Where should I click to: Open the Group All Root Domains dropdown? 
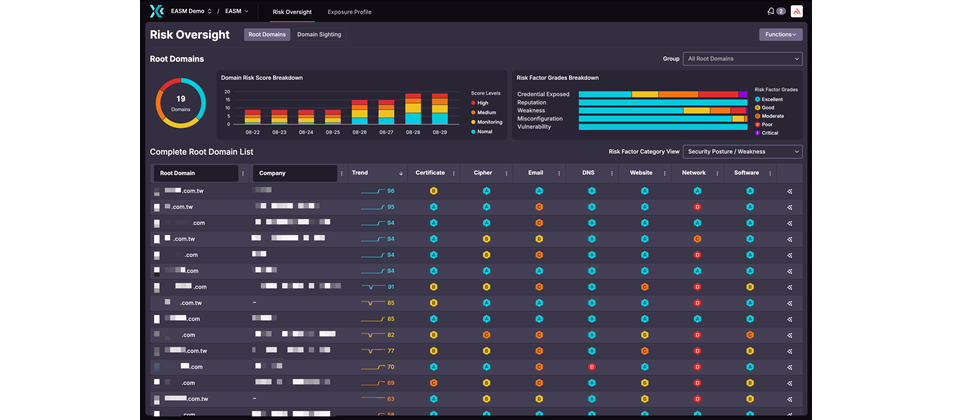point(741,59)
